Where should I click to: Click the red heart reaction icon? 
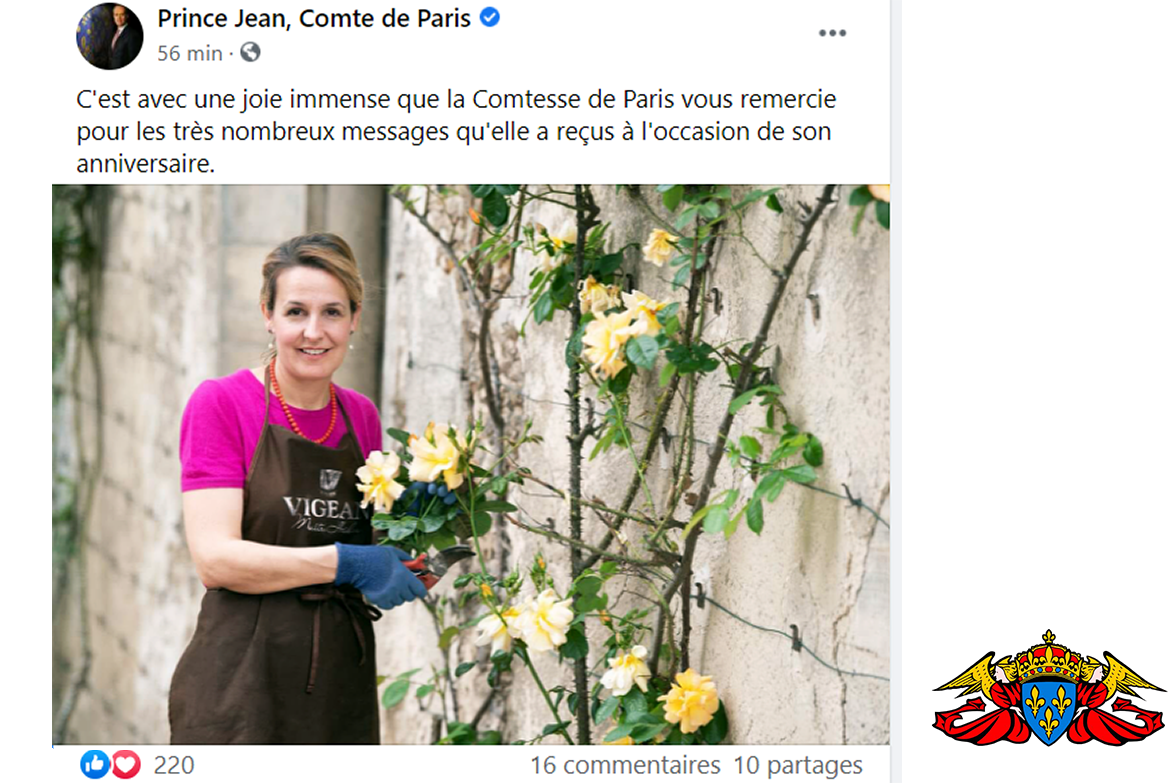pos(126,764)
